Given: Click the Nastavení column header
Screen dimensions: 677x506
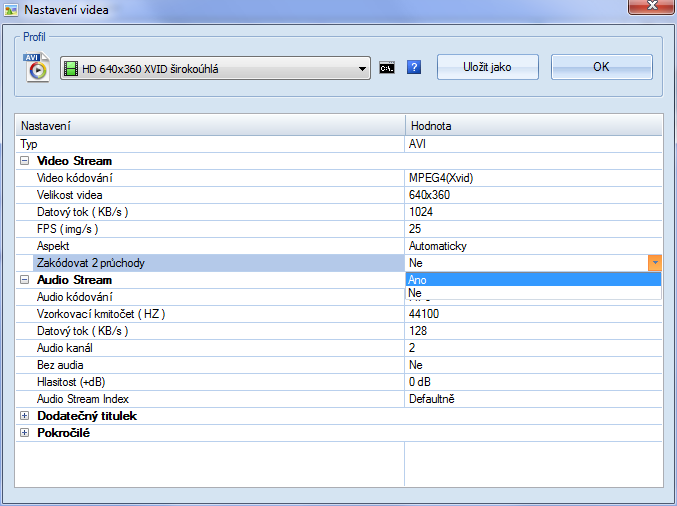Looking at the screenshot, I should pos(210,126).
